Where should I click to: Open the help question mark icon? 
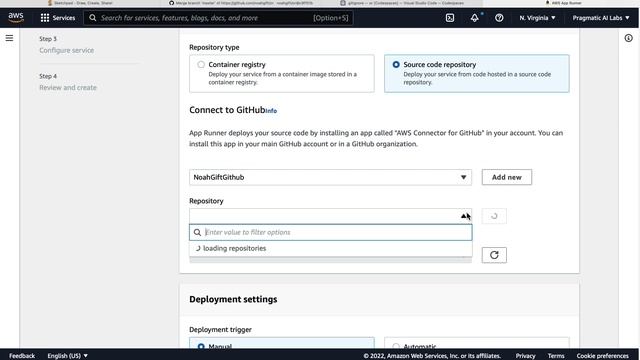tap(499, 18)
